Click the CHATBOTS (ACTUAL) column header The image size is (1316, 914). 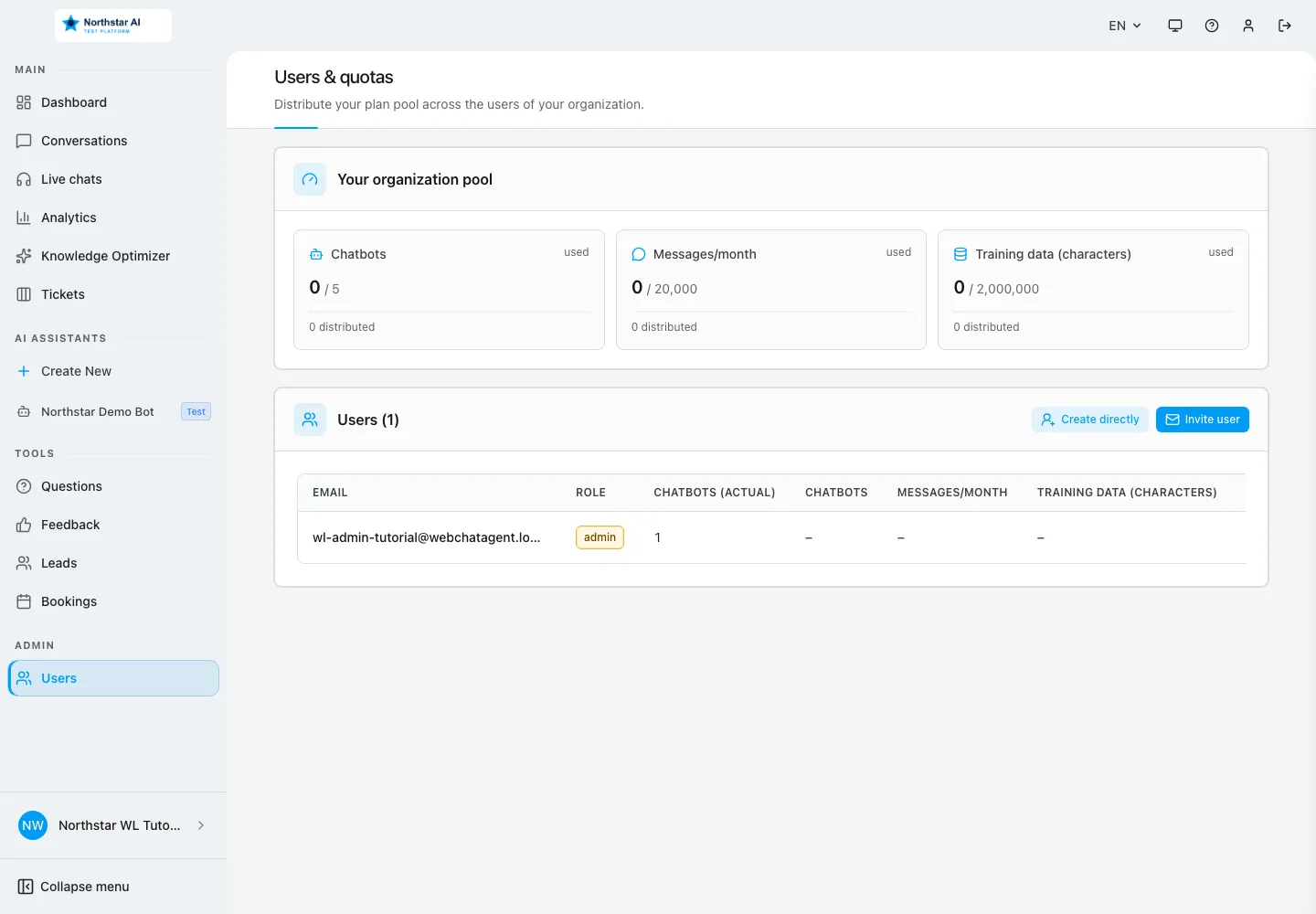point(715,493)
